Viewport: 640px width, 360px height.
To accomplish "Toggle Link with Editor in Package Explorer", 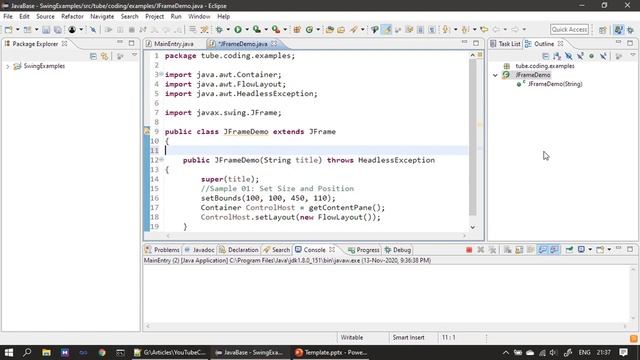I will (x=104, y=56).
